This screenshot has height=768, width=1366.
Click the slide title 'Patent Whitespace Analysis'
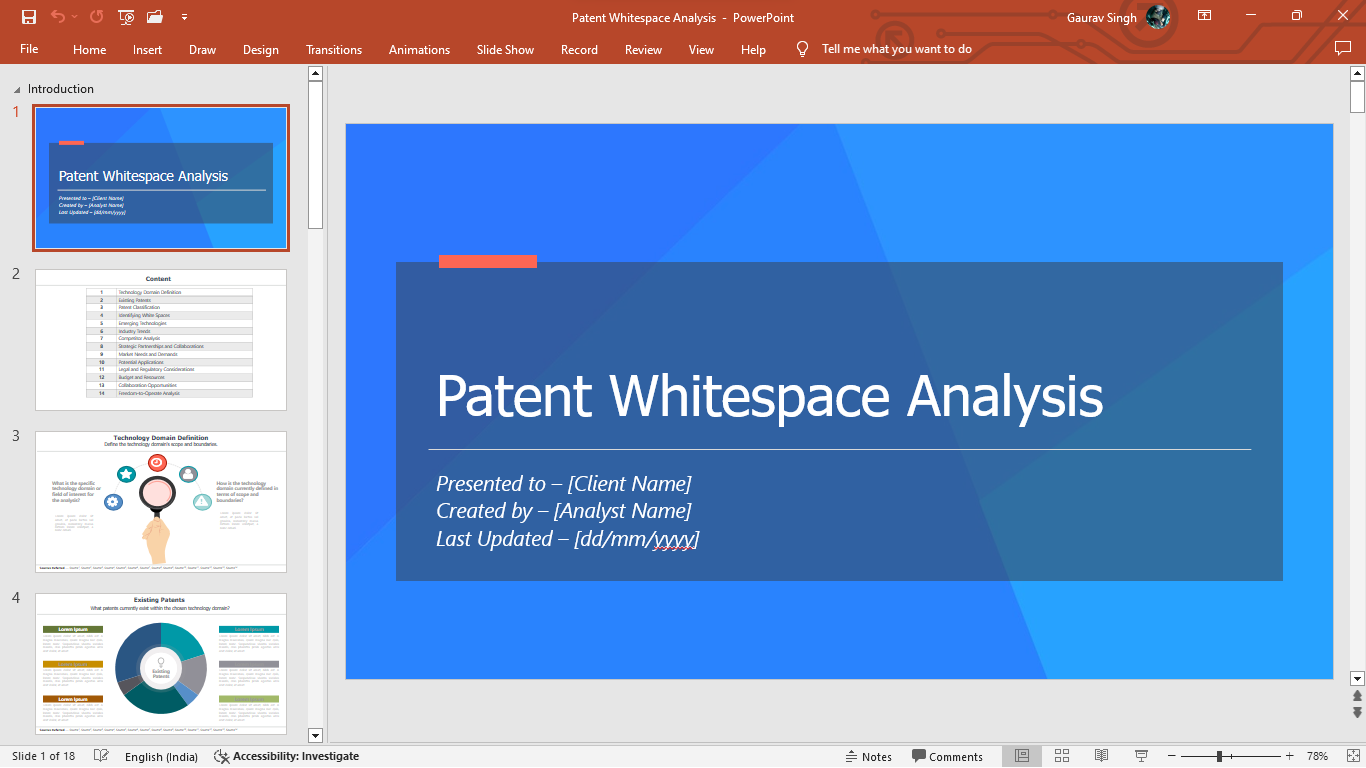769,395
